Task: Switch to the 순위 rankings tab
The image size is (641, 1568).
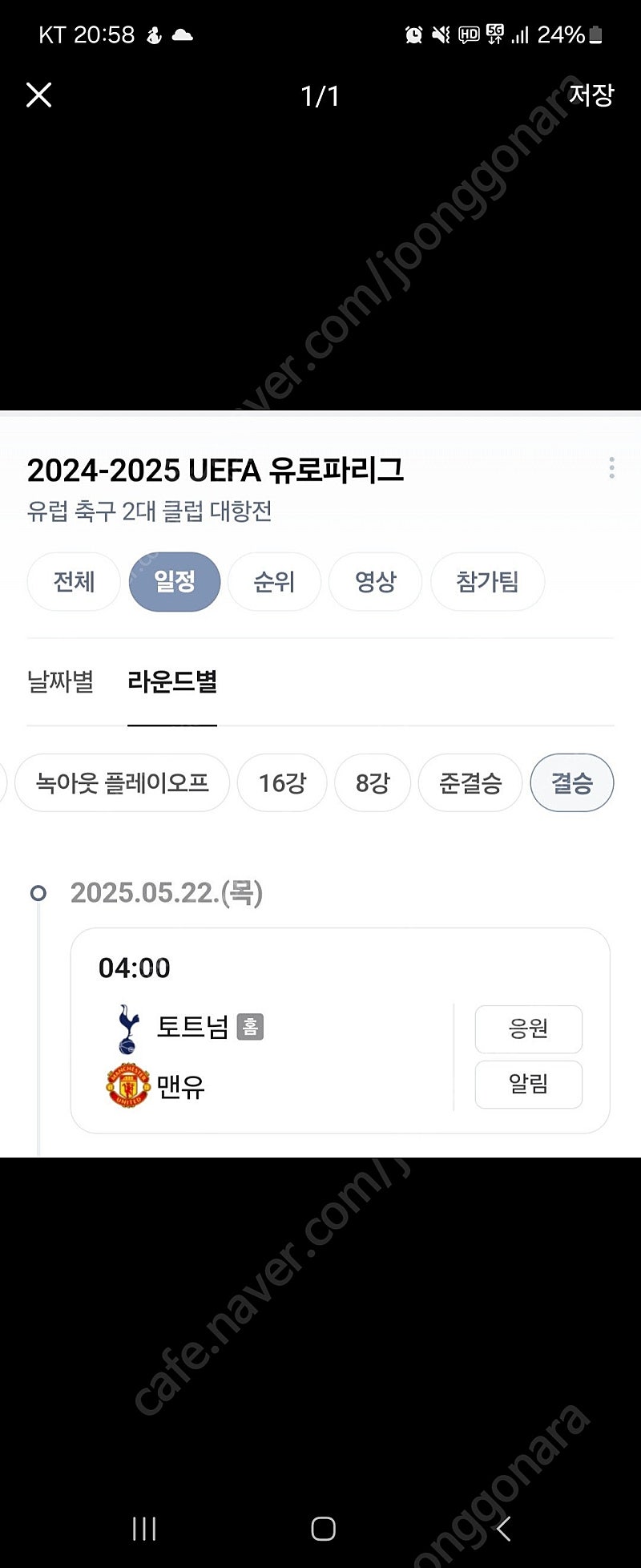Action: click(x=274, y=581)
